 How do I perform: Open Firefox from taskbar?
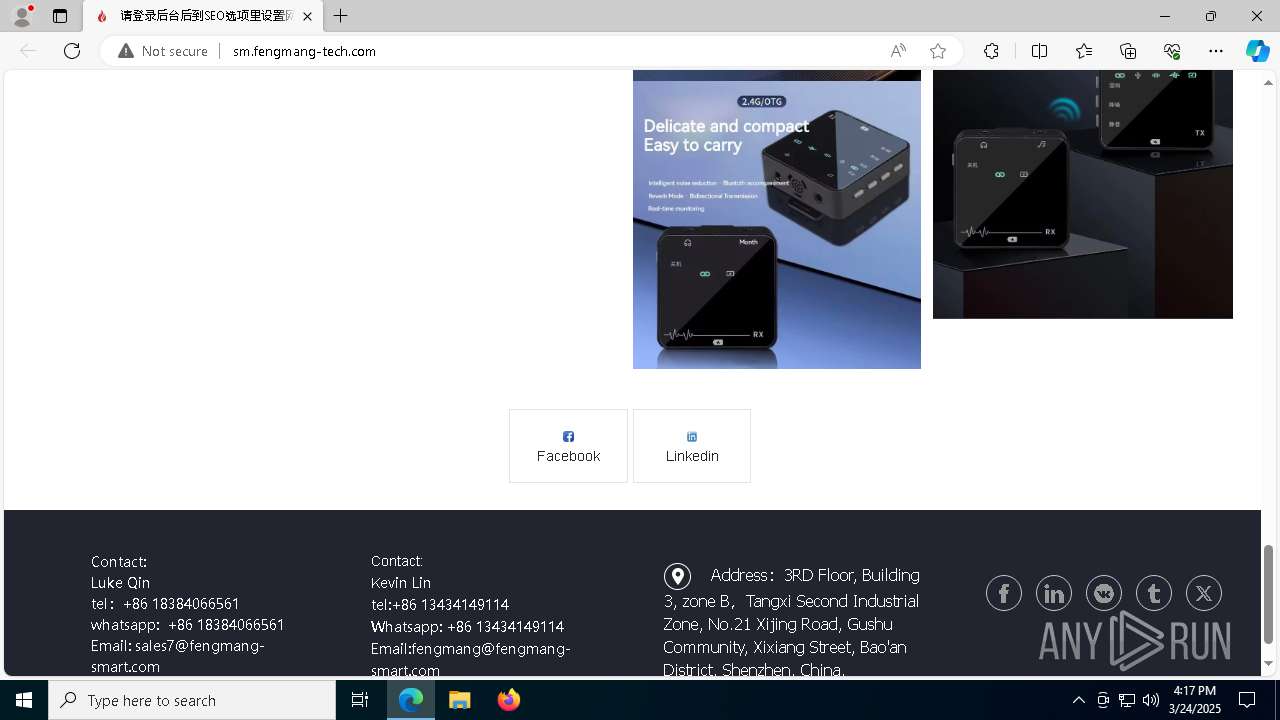(x=508, y=700)
